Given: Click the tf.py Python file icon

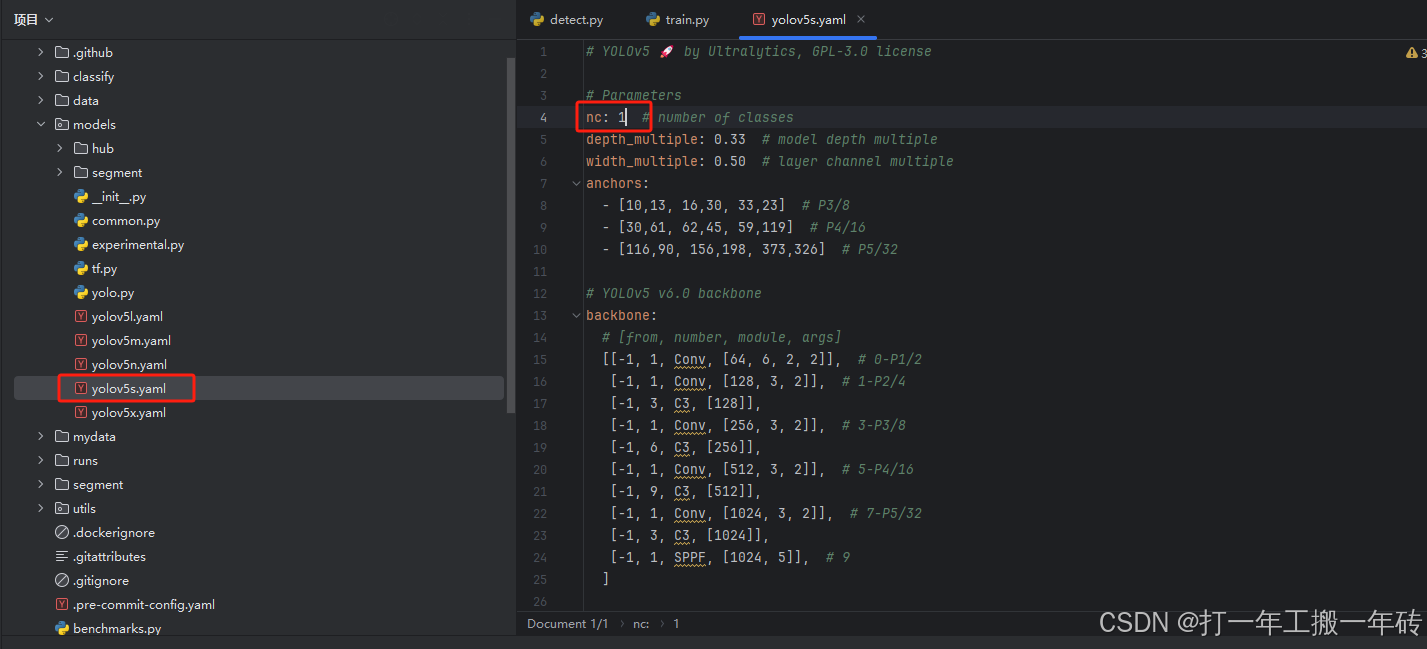Looking at the screenshot, I should (81, 268).
